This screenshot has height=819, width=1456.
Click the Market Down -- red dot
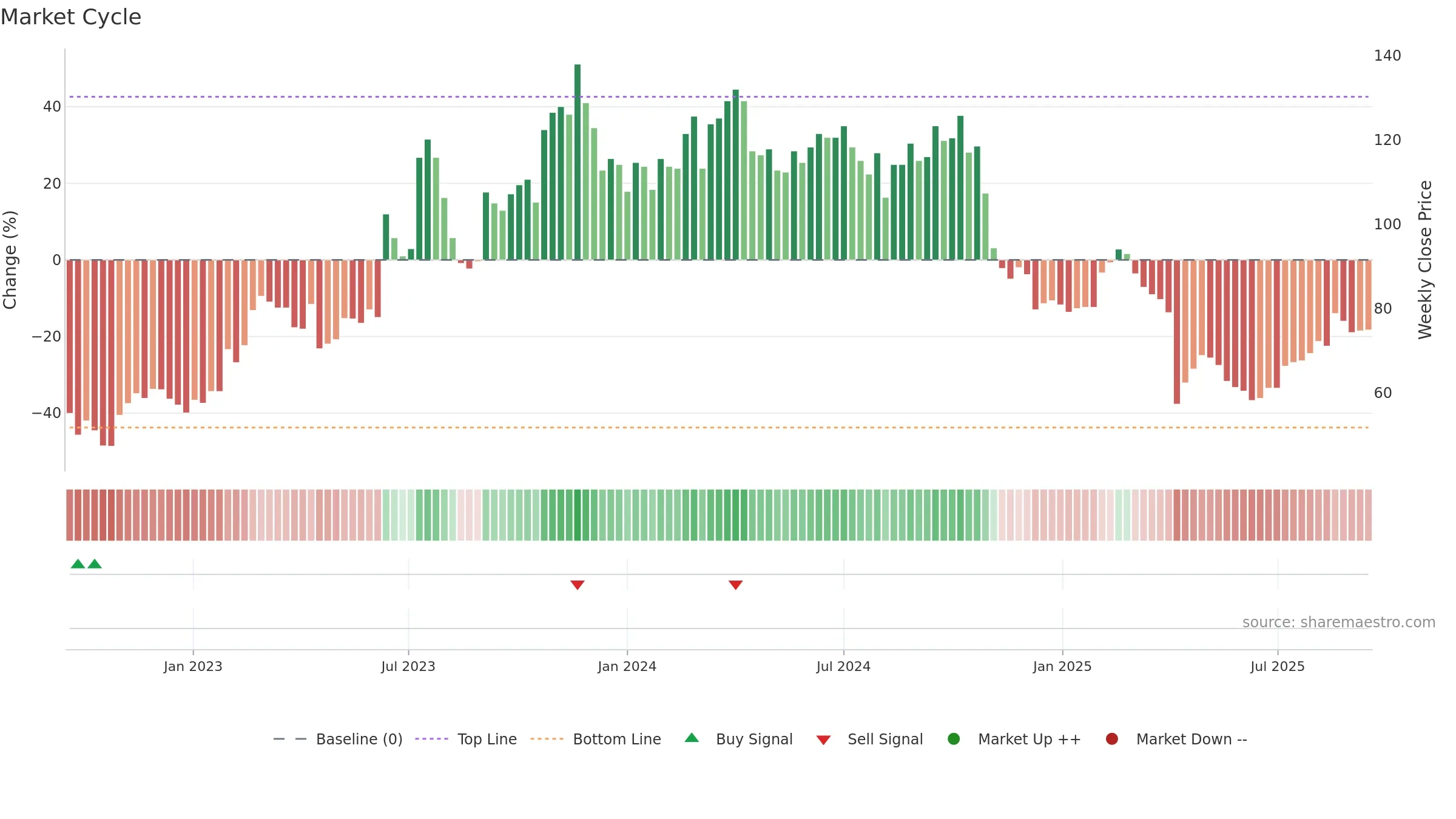coord(1112,739)
